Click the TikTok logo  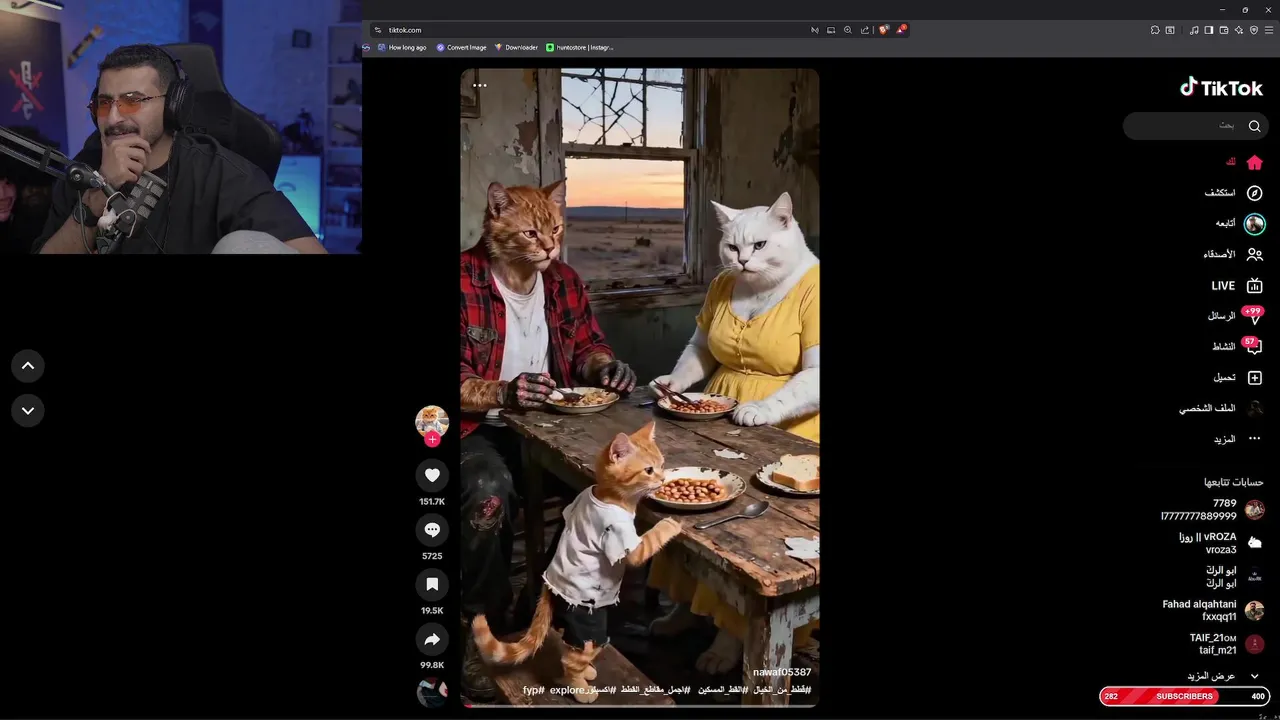pos(1221,88)
